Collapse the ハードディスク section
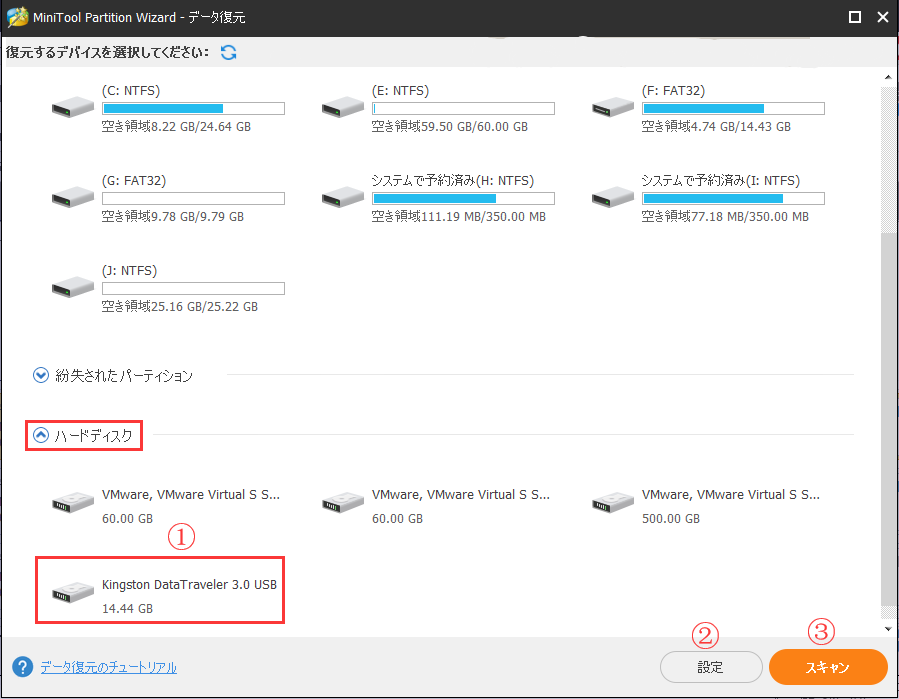Screen dimensions: 899x699 41,435
